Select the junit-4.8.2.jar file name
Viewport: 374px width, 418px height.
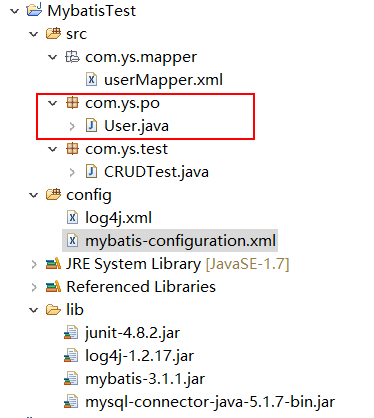[x=132, y=333]
